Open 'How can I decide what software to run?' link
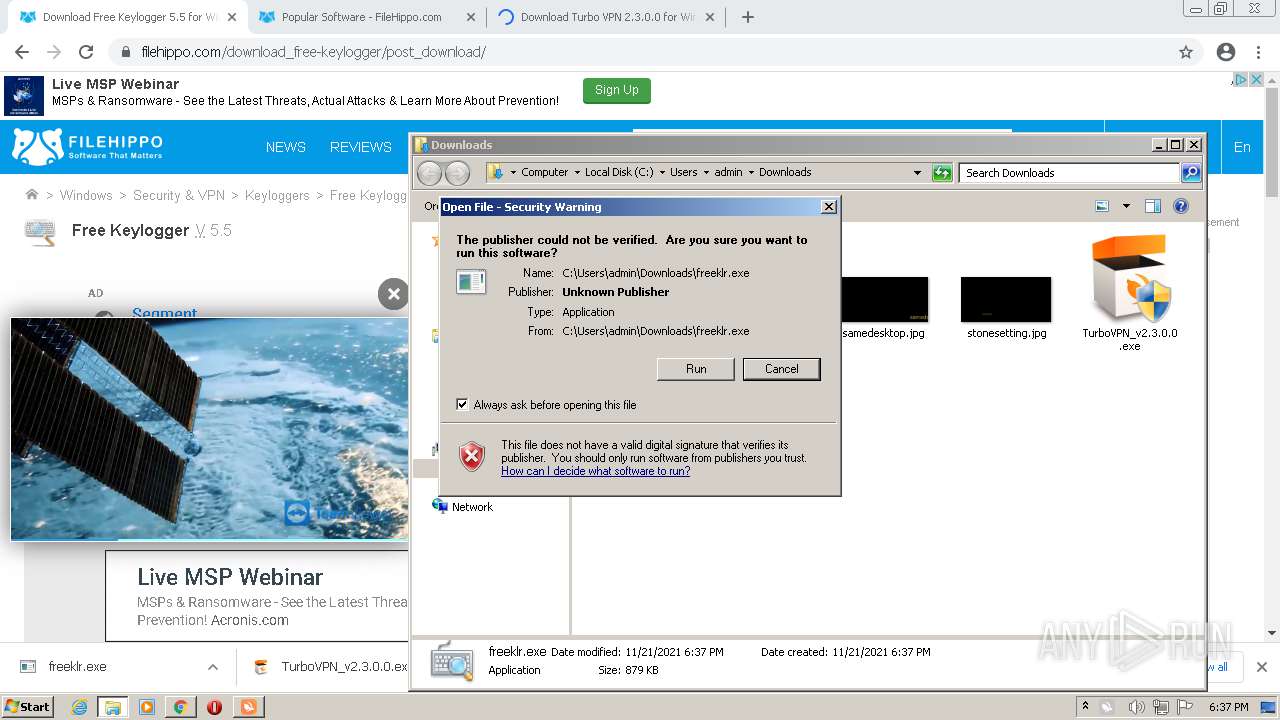The width and height of the screenshot is (1280, 720). (x=595, y=471)
